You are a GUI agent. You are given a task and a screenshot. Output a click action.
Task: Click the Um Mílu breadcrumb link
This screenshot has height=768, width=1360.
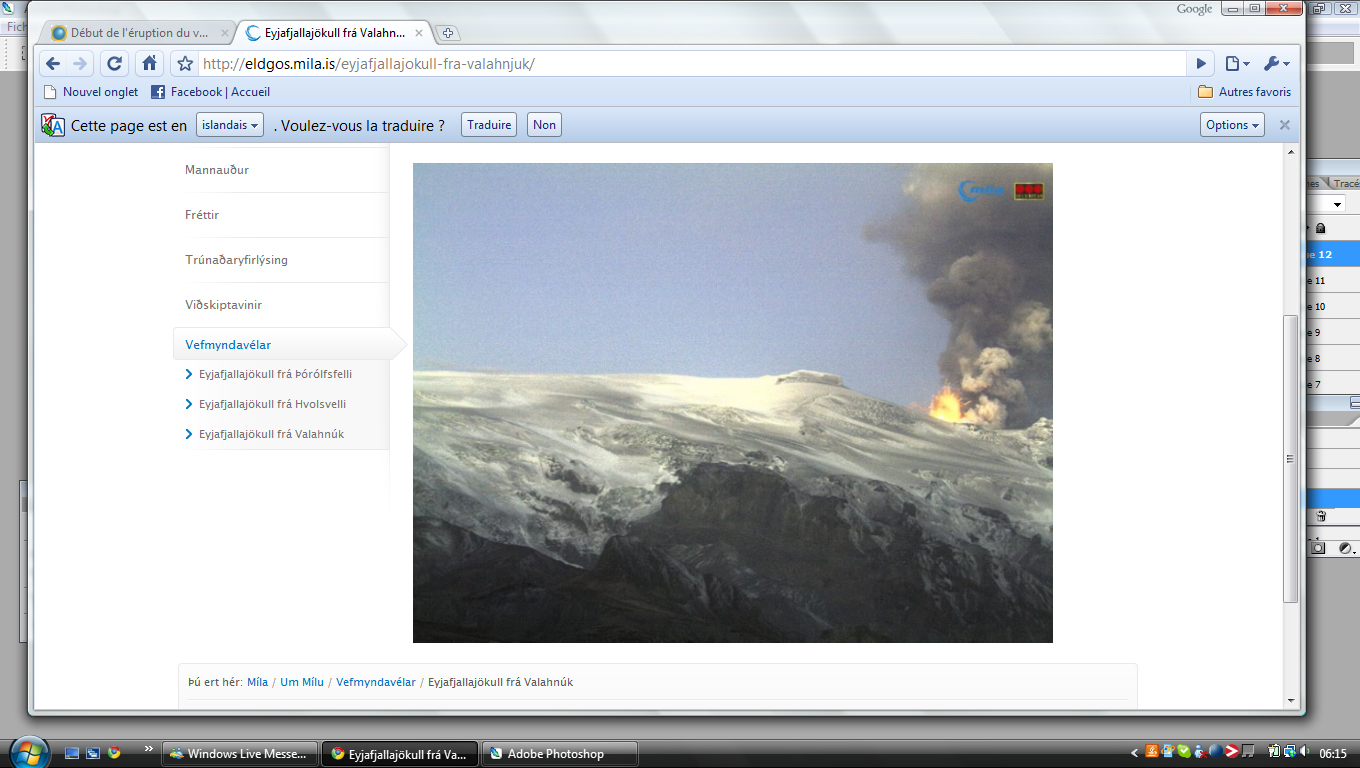pyautogui.click(x=302, y=682)
